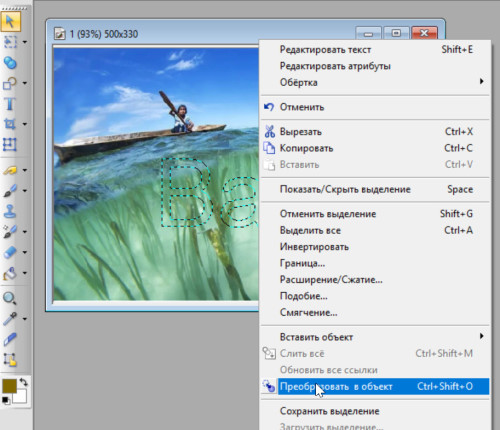
Task: Expand the Обёртка submenu
Action: [x=481, y=81]
